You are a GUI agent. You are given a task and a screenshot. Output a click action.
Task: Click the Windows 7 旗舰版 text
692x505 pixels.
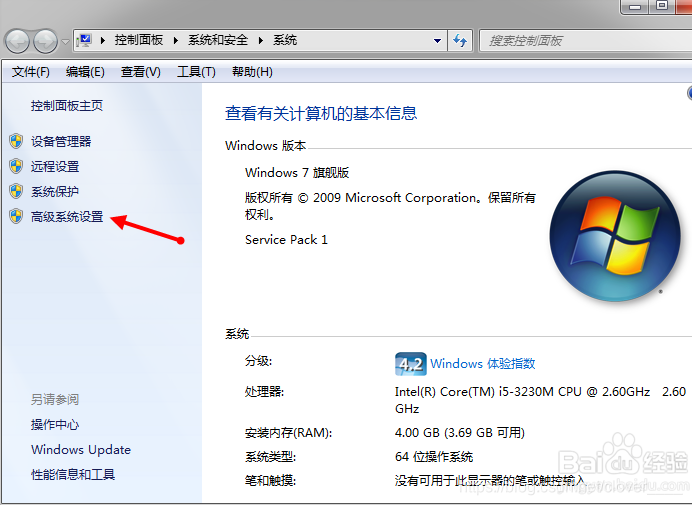(x=297, y=173)
